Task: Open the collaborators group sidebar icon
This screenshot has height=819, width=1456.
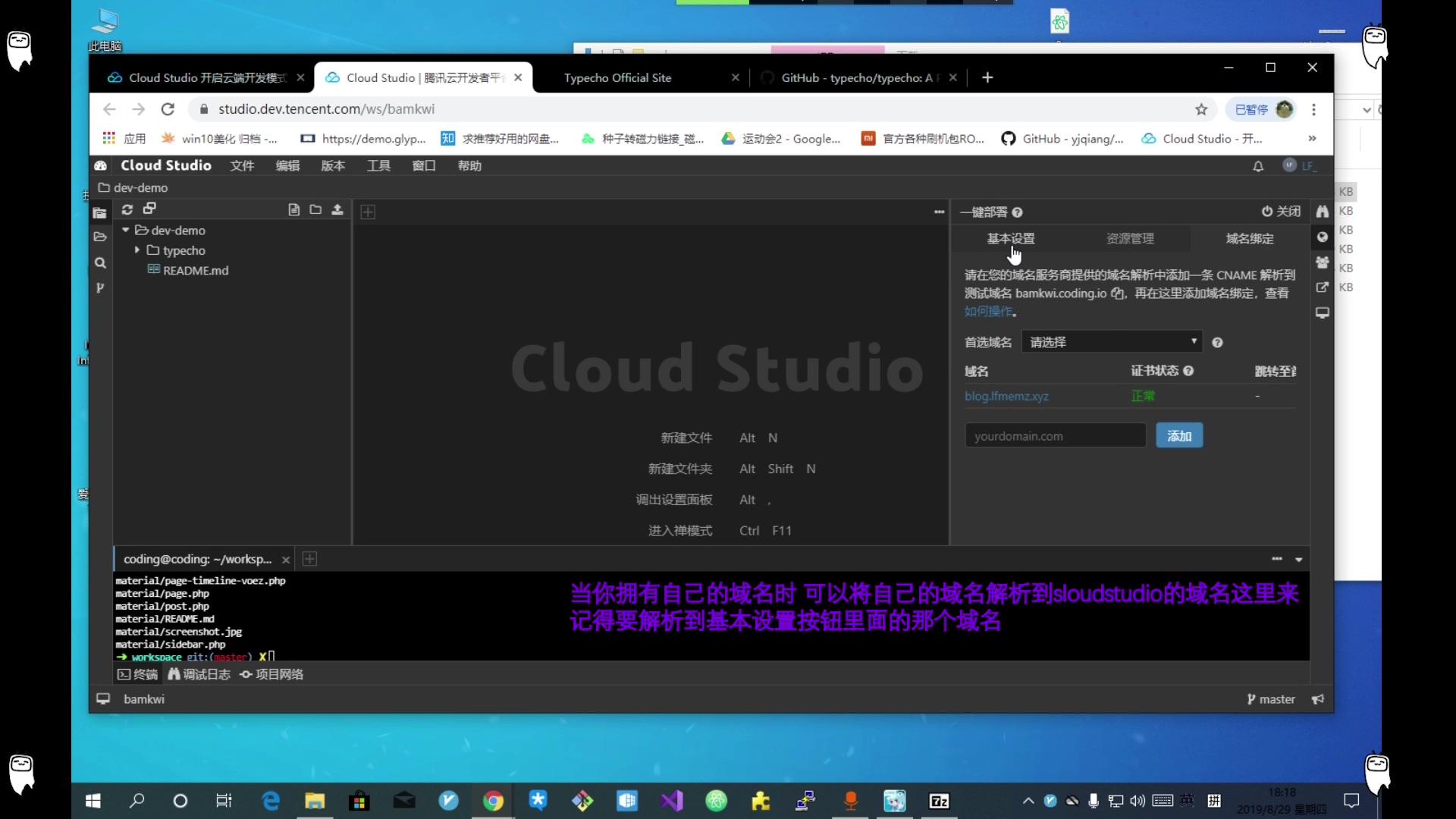Action: click(x=1323, y=262)
